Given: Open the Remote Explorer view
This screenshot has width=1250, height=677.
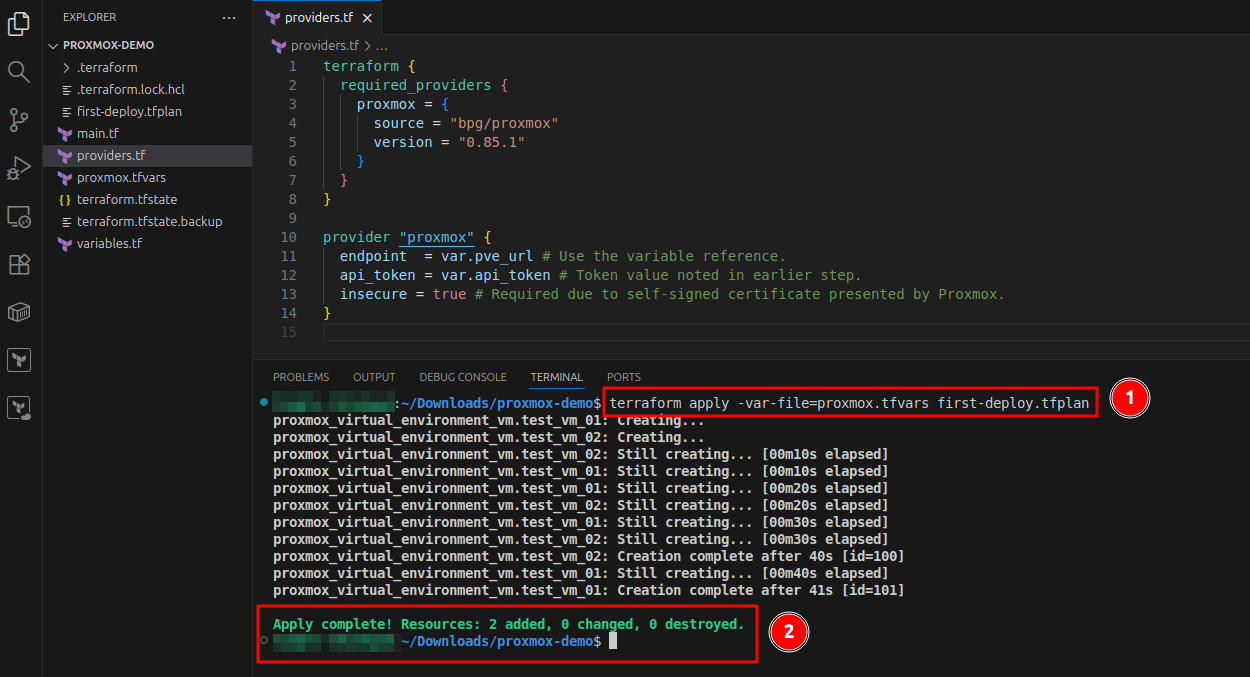Looking at the screenshot, I should (20, 216).
